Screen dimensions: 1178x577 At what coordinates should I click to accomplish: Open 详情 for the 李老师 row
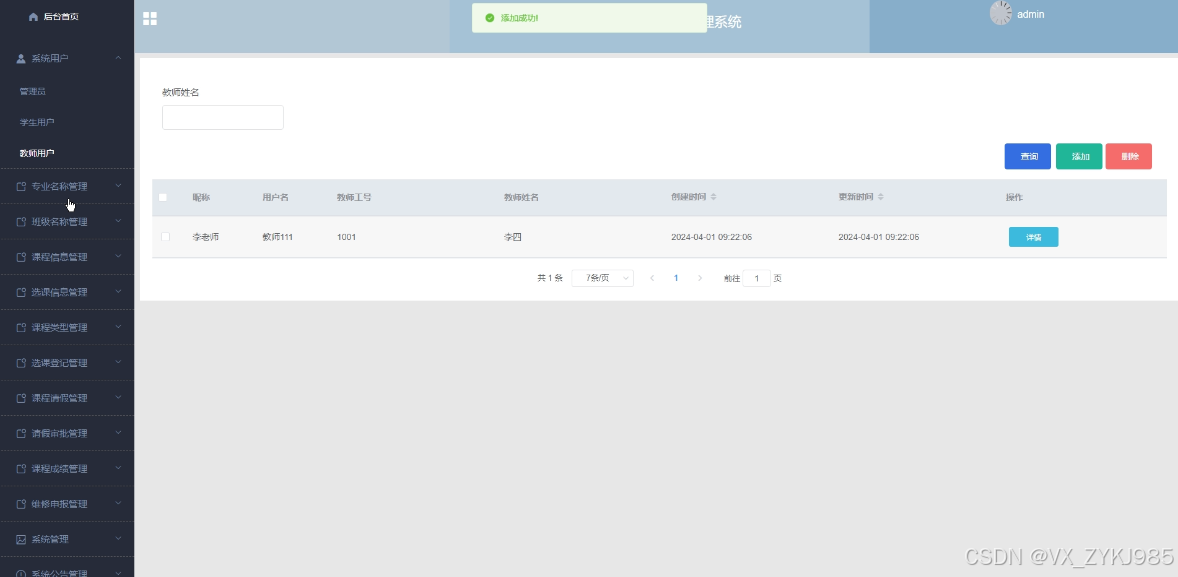point(1033,237)
